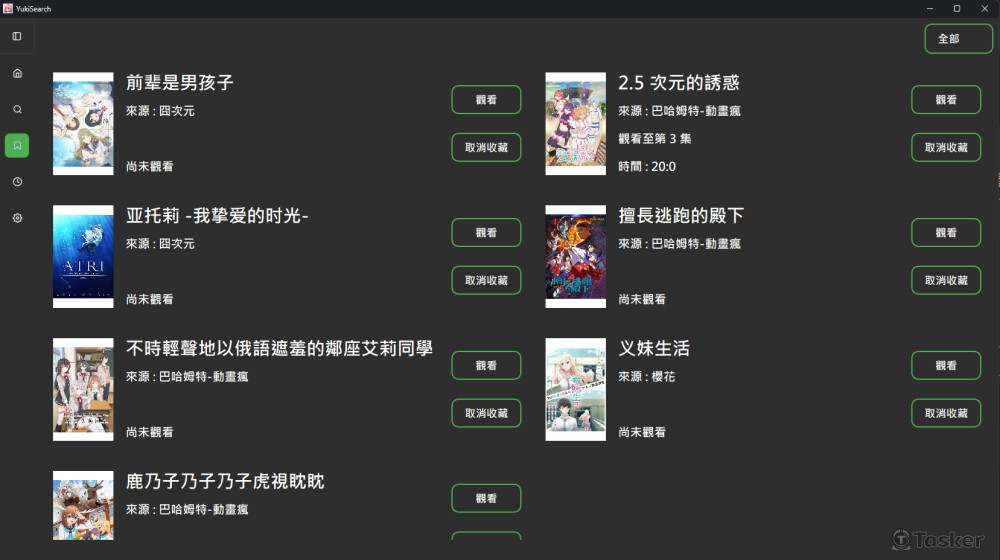Open the 前輩是男孩子 cover thumbnail
The image size is (1000, 560).
(83, 124)
